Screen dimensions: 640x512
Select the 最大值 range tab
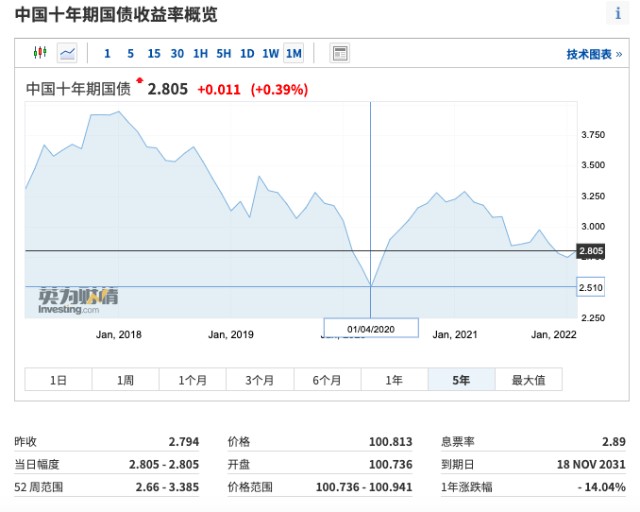[x=529, y=380]
